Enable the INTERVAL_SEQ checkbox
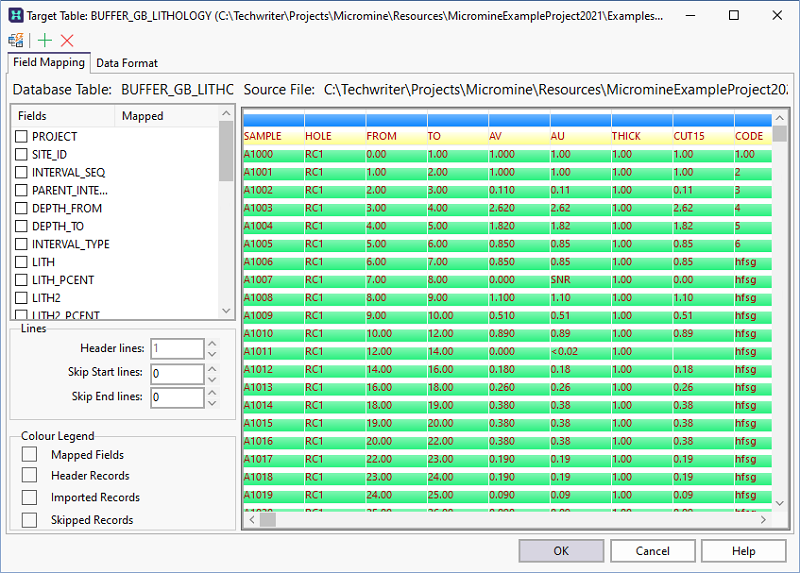The image size is (800, 573). pyautogui.click(x=21, y=172)
